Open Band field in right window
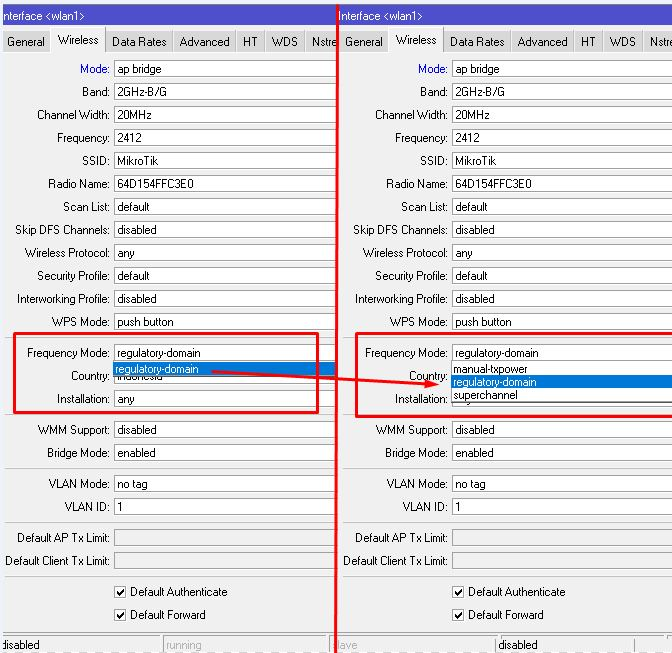The height and width of the screenshot is (653, 672). click(x=562, y=92)
